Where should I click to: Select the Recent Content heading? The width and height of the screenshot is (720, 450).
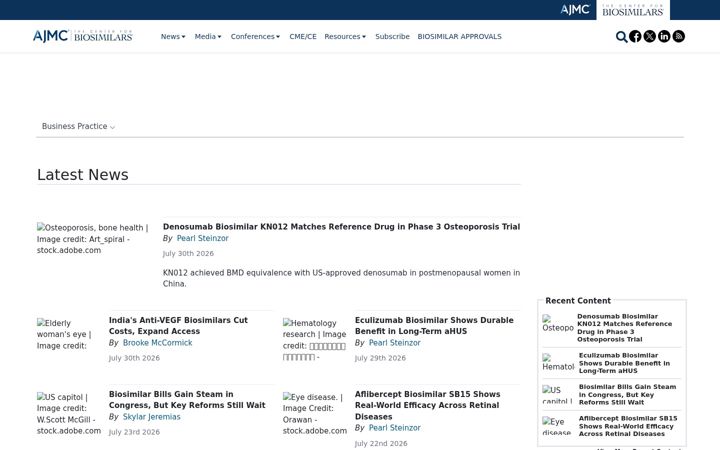click(x=578, y=301)
